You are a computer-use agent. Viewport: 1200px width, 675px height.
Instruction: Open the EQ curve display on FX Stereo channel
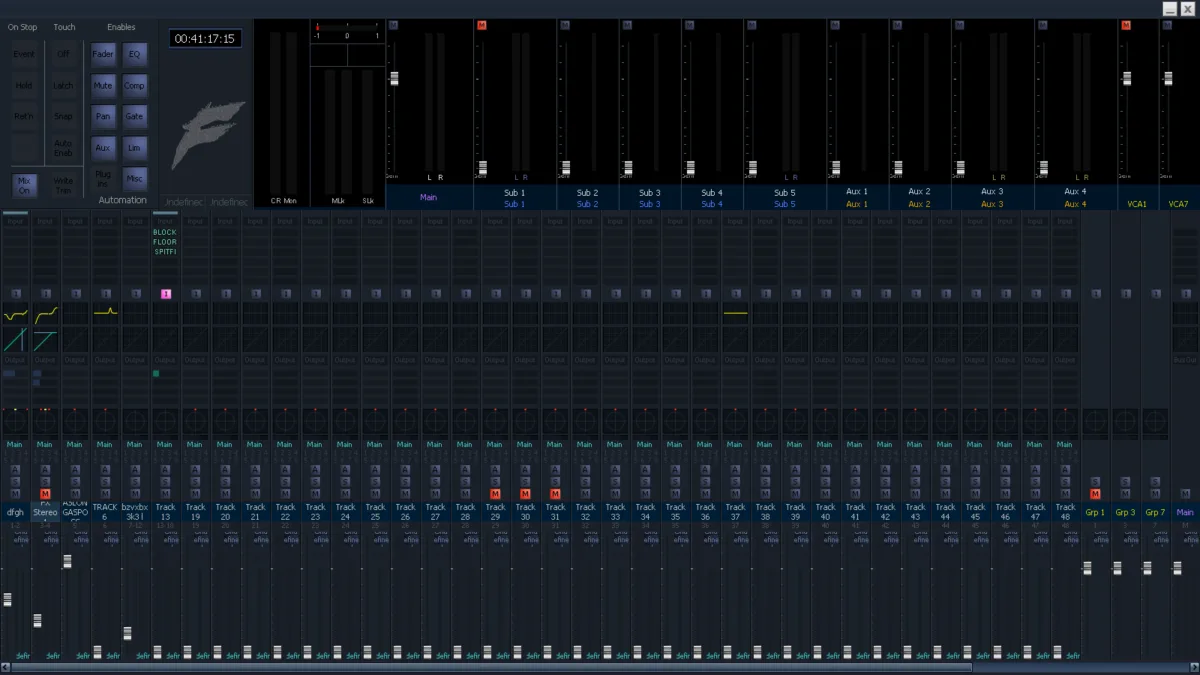(45, 314)
